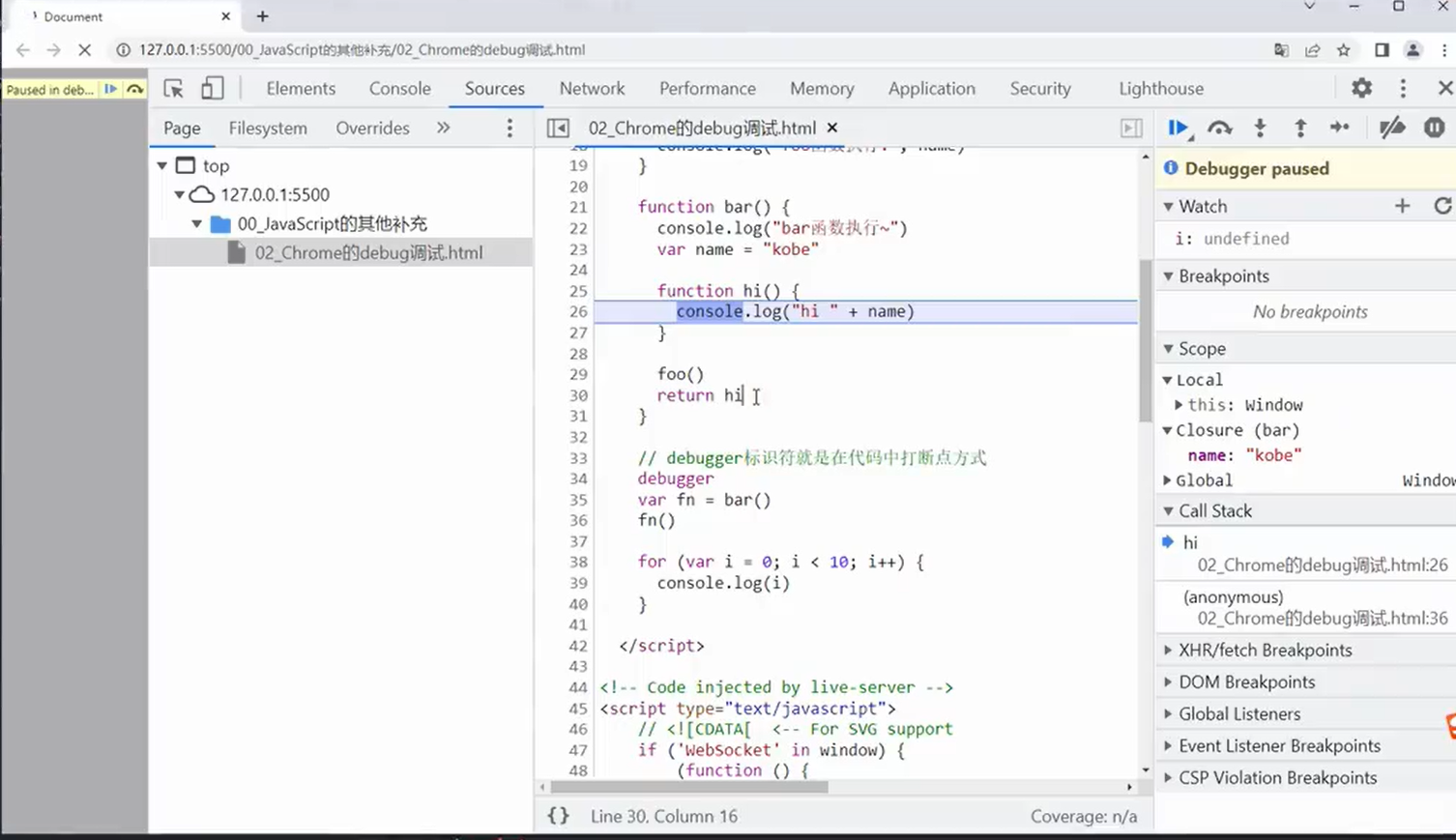Collapse the Watch section

coord(1168,206)
